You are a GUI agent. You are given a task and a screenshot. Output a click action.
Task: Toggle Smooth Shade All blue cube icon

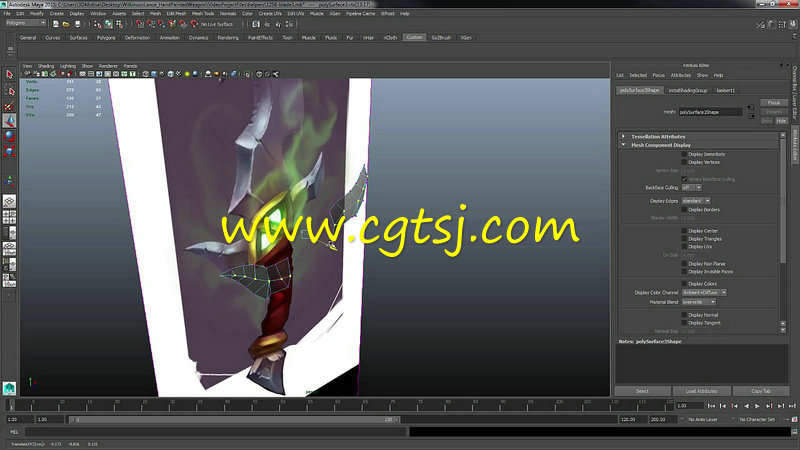click(x=154, y=74)
